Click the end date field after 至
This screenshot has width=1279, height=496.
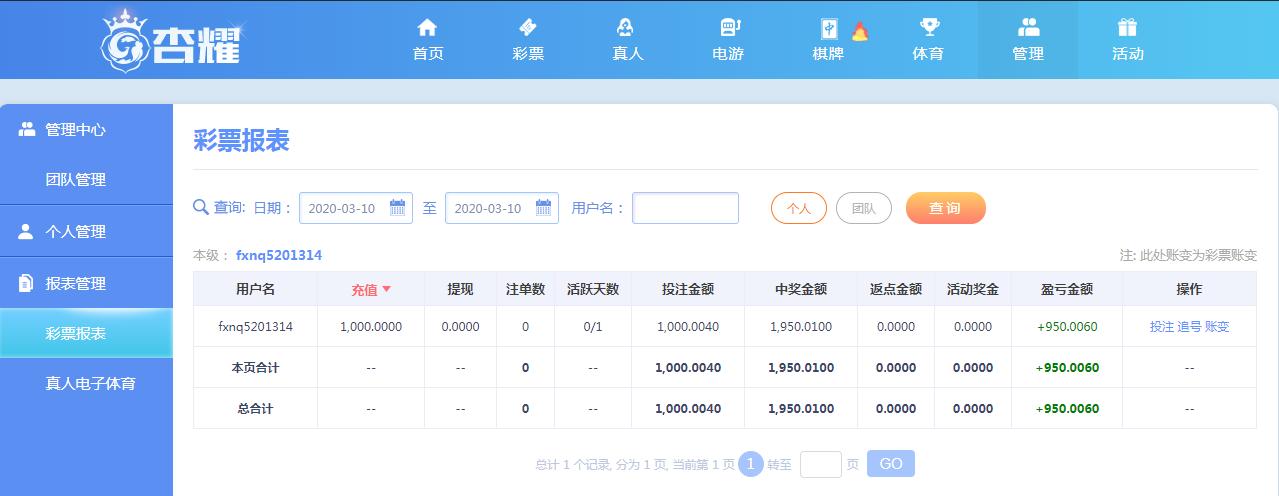click(502, 208)
